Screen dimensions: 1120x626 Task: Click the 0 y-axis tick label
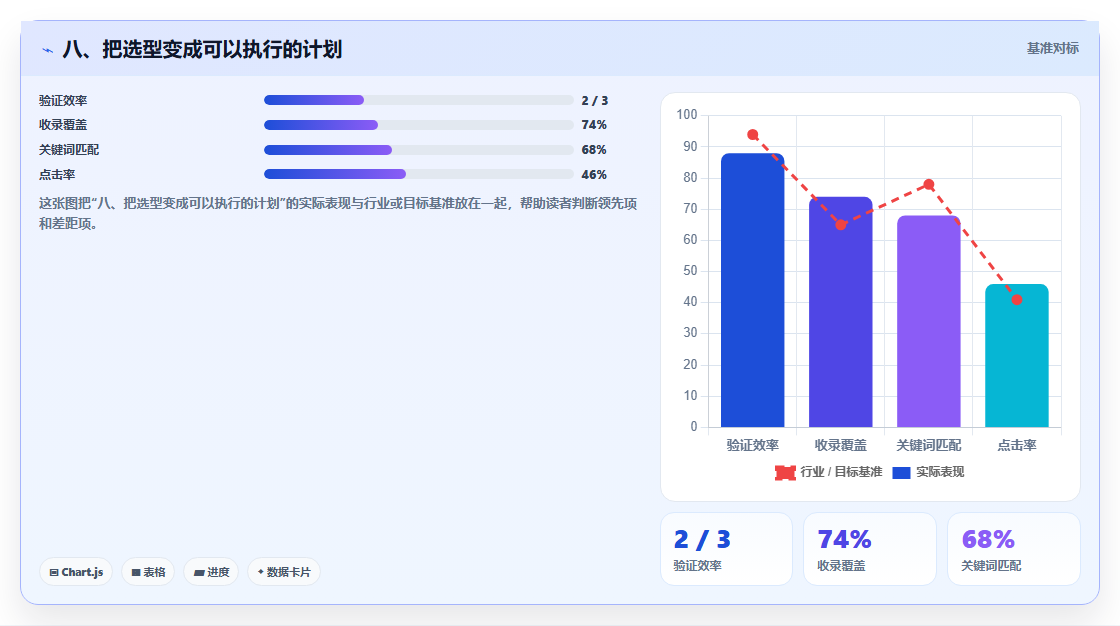point(694,427)
